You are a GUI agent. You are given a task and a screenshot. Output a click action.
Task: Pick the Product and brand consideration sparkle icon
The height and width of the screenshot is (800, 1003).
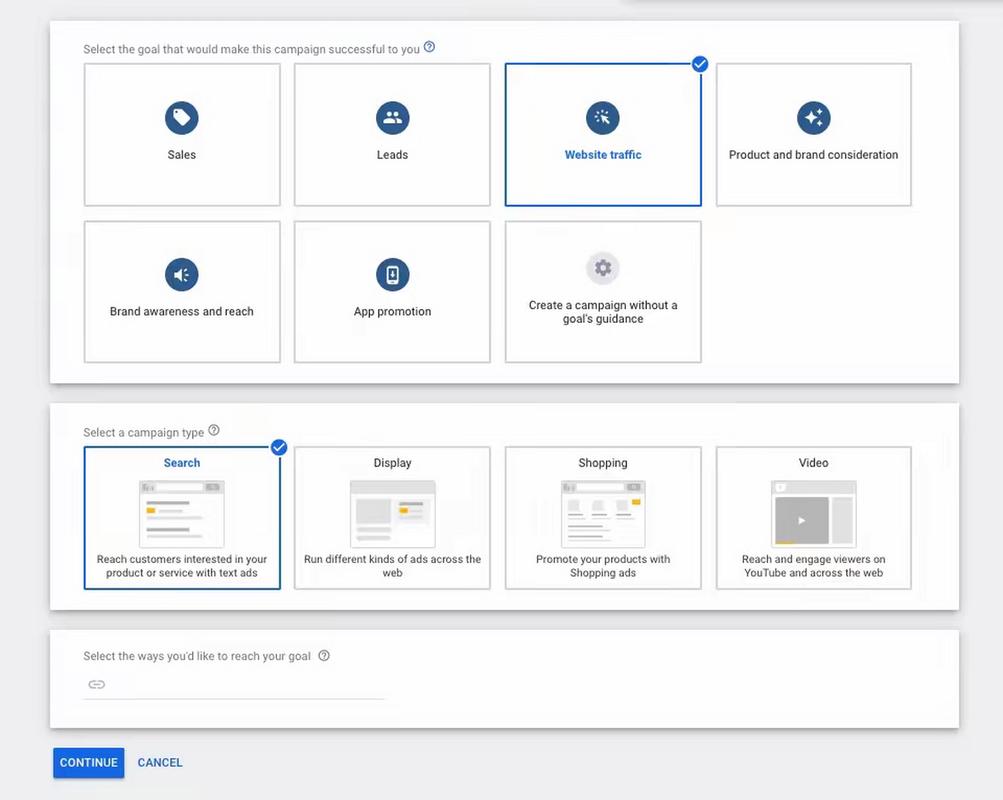point(813,118)
